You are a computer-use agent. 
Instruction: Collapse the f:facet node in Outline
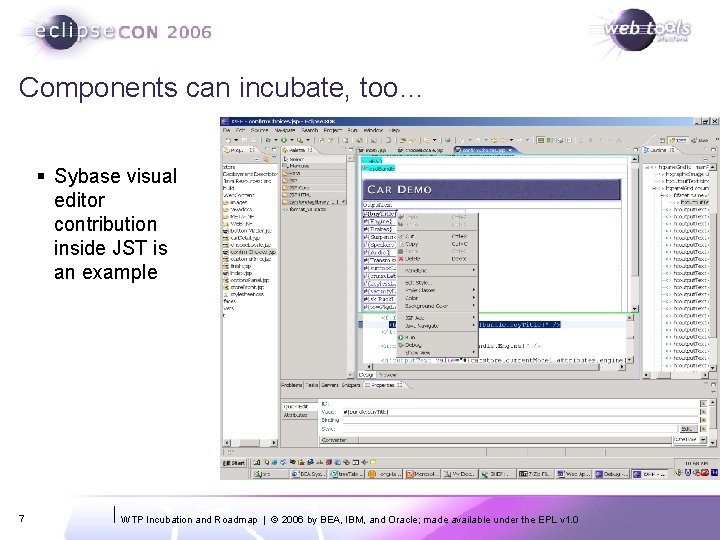click(x=663, y=195)
